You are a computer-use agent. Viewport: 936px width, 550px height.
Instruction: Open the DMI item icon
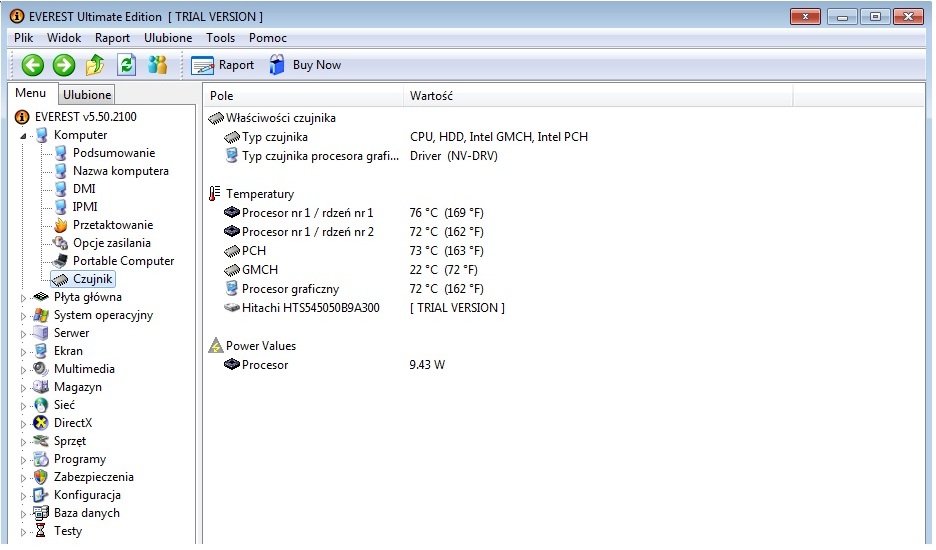[x=60, y=189]
